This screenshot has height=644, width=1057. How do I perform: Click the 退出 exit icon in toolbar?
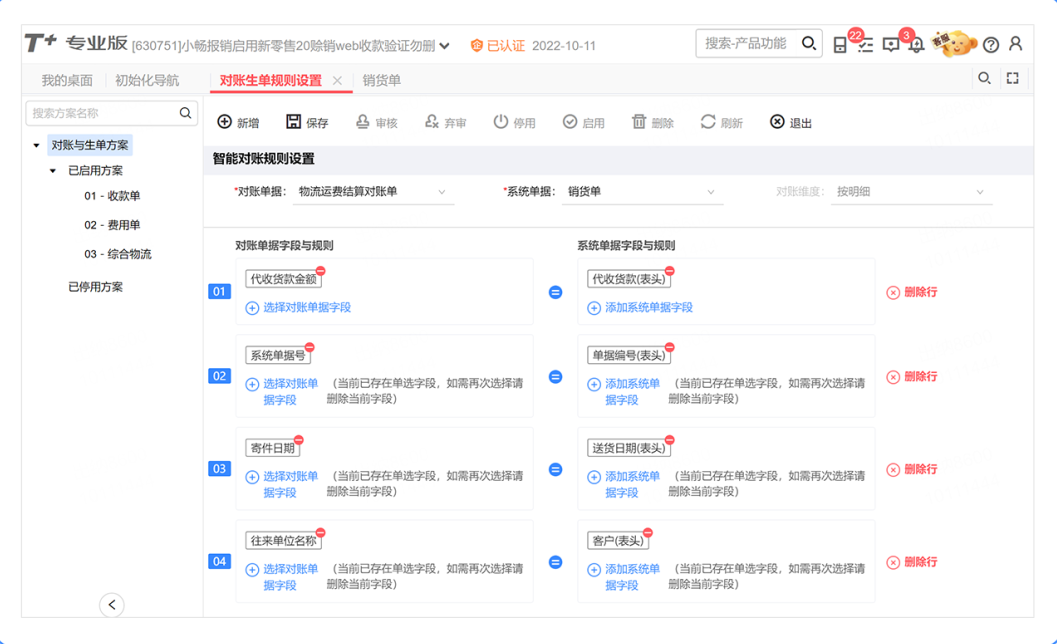(x=777, y=122)
